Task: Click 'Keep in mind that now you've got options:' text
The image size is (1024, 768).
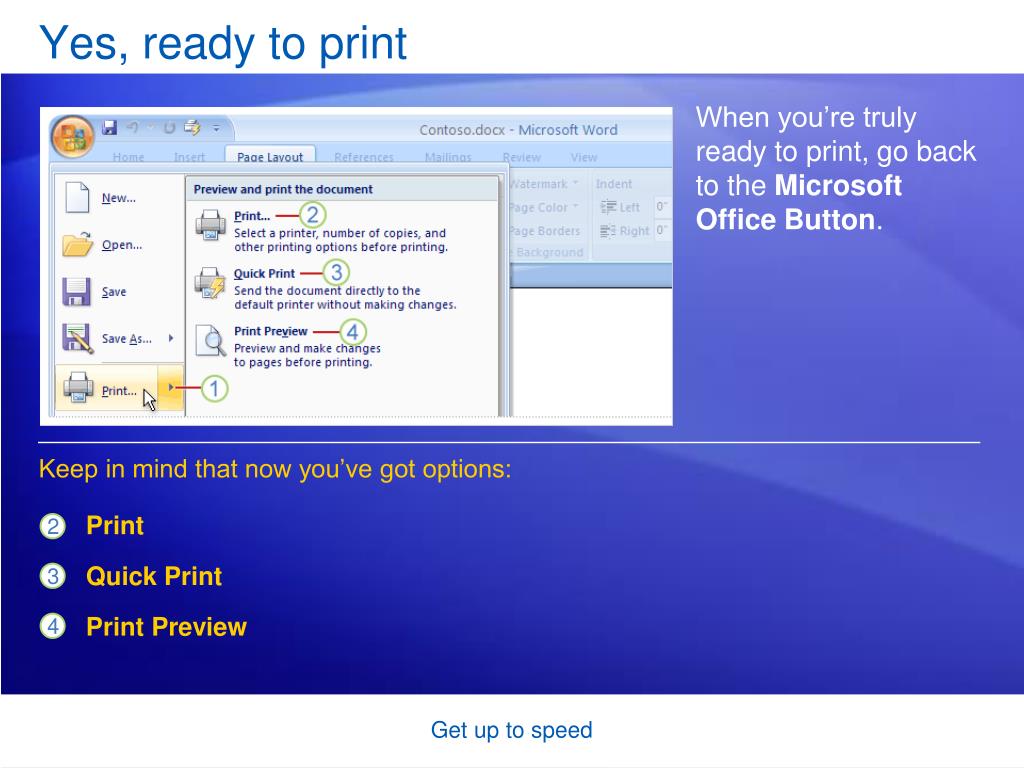Action: pyautogui.click(x=275, y=469)
